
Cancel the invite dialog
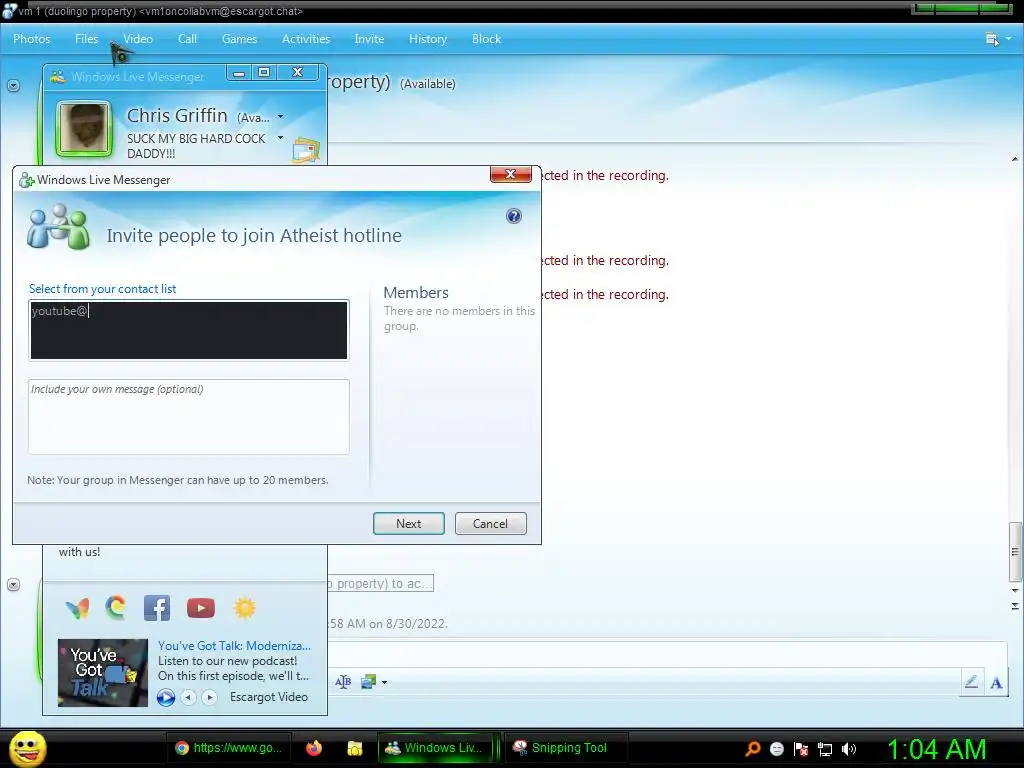(490, 524)
